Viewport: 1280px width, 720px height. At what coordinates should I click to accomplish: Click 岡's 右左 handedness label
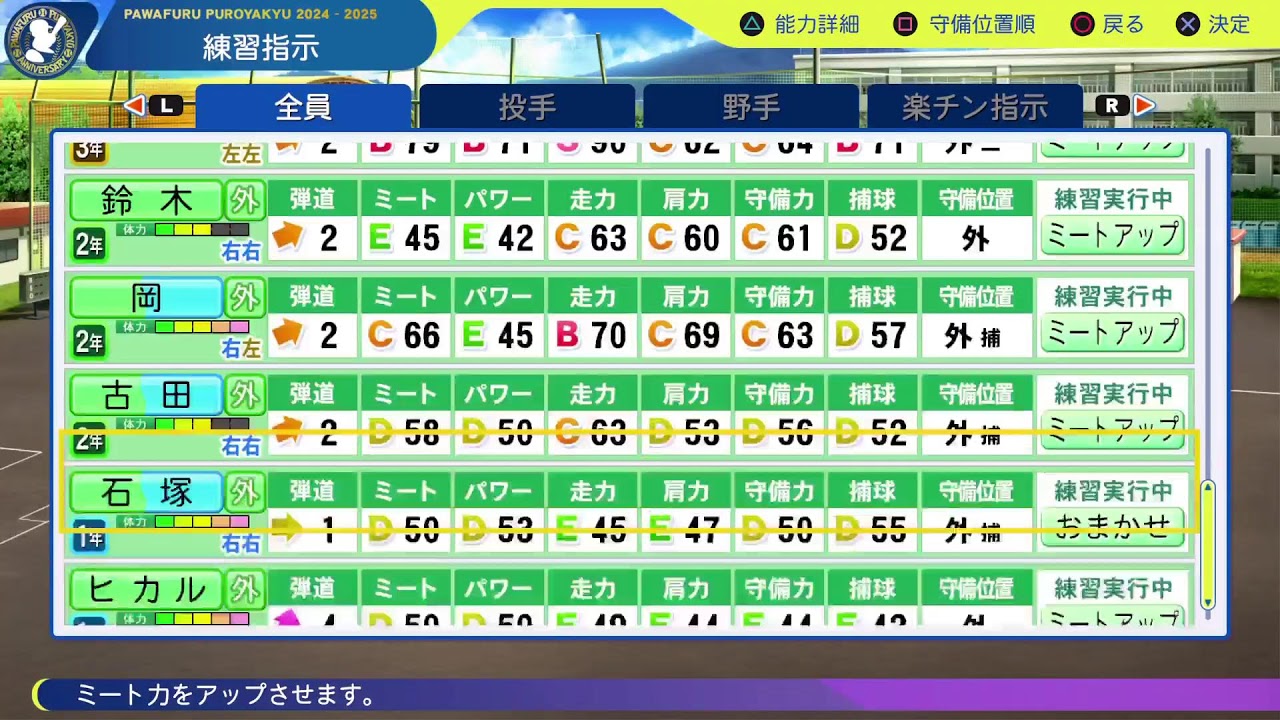tap(241, 348)
